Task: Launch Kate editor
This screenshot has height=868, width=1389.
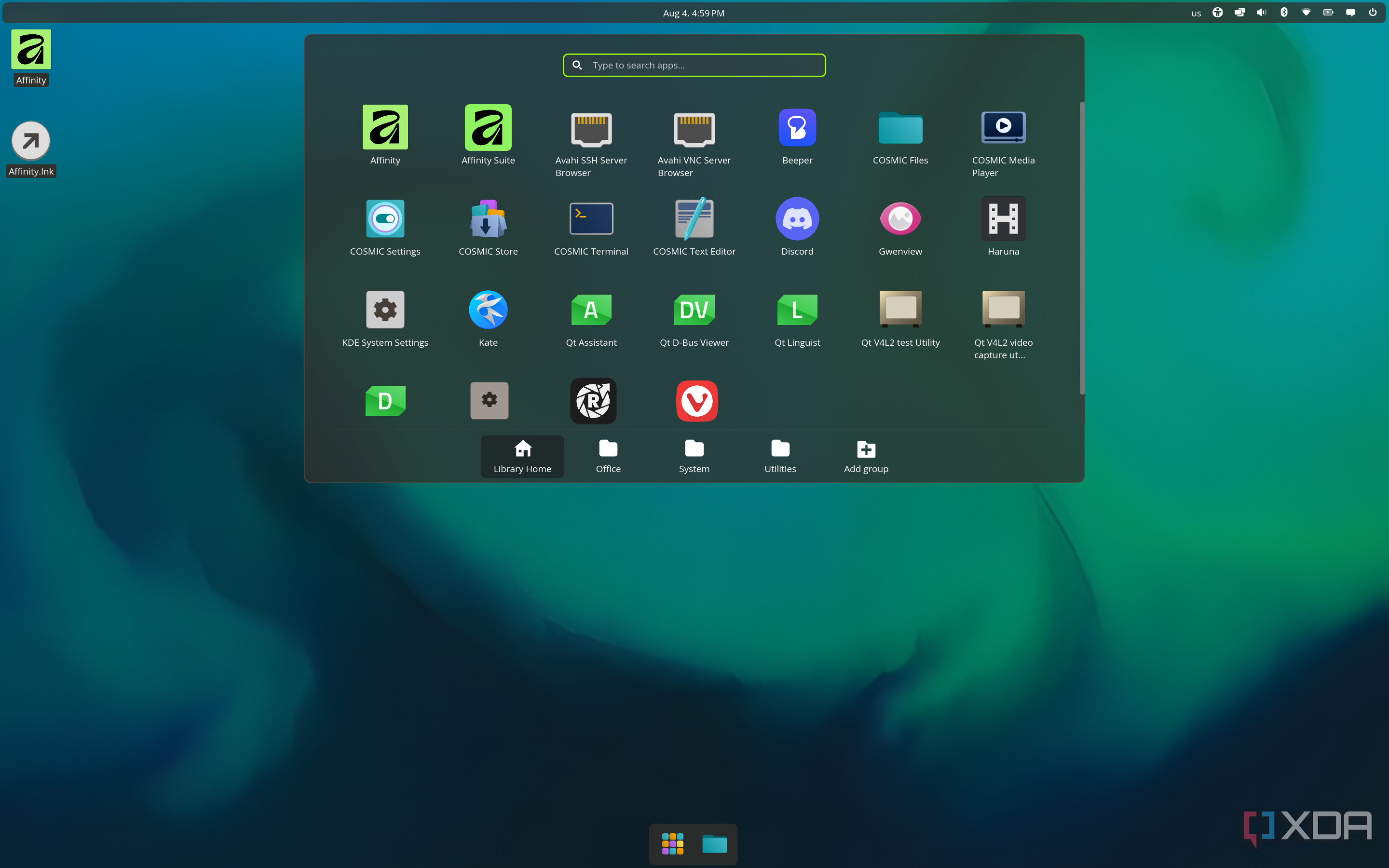Action: 488,318
